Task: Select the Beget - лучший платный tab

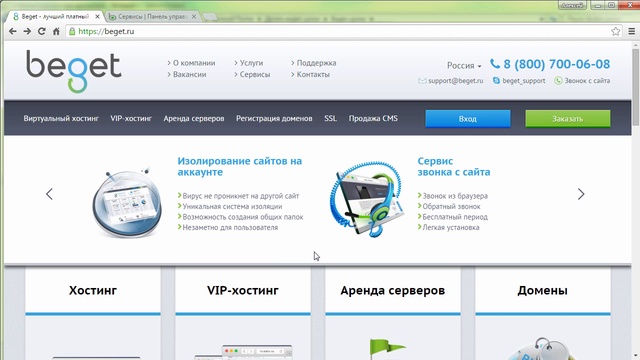Action: (x=56, y=17)
